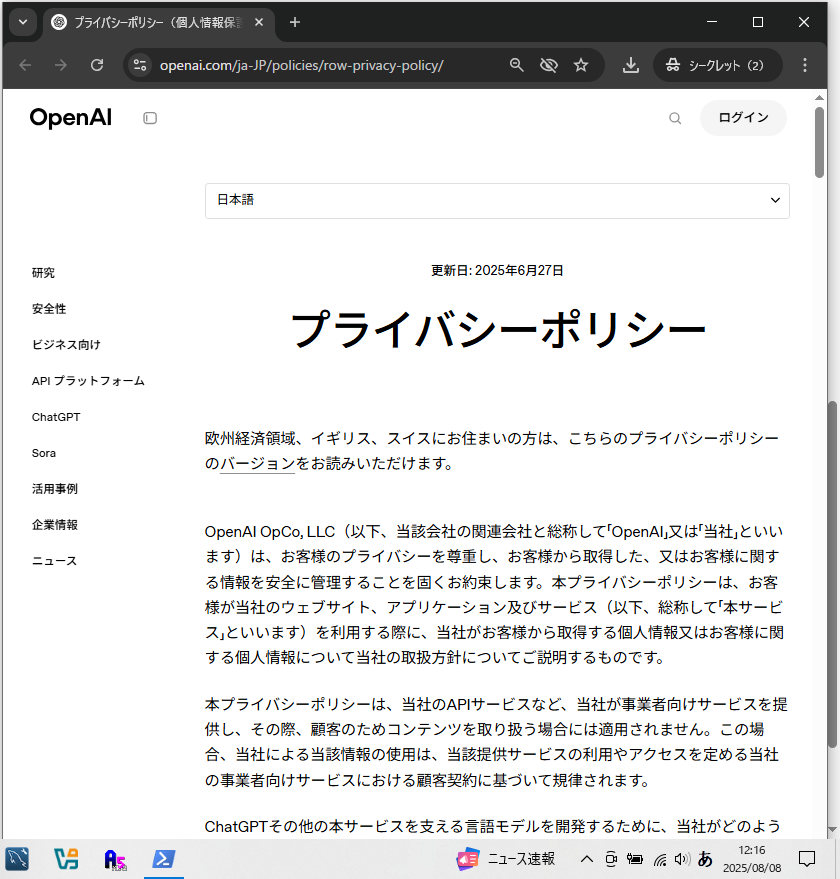Open the tab search dropdown arrow
840x879 pixels.
click(23, 22)
